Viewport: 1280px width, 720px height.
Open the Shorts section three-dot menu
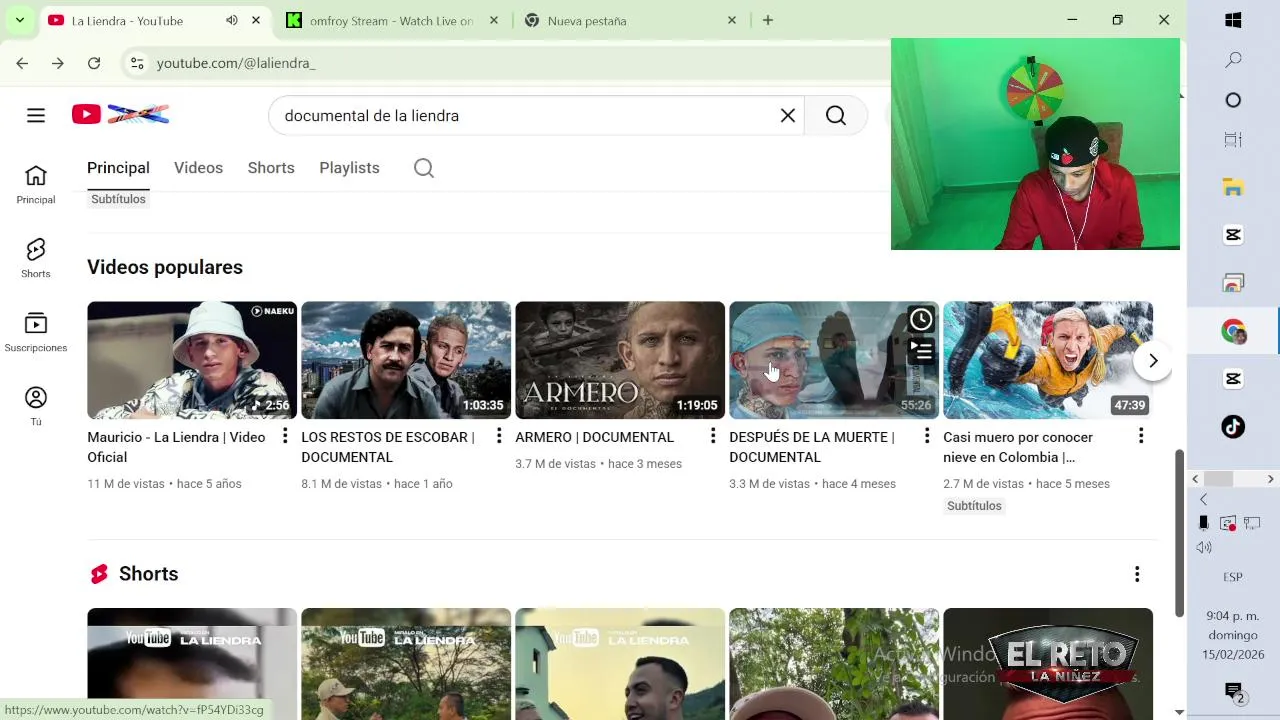coord(1137,574)
